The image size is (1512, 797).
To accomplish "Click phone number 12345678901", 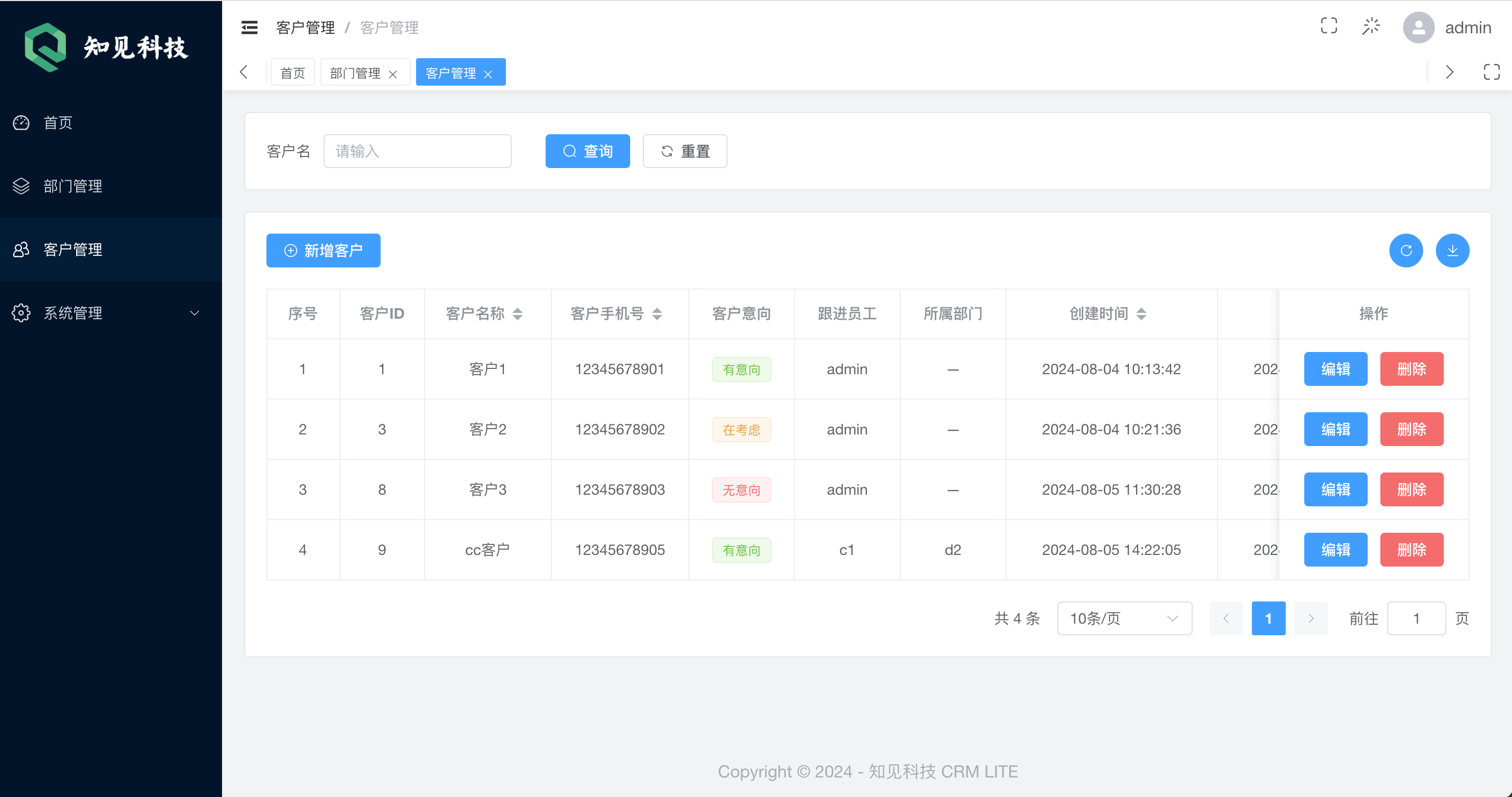I will coord(620,369).
